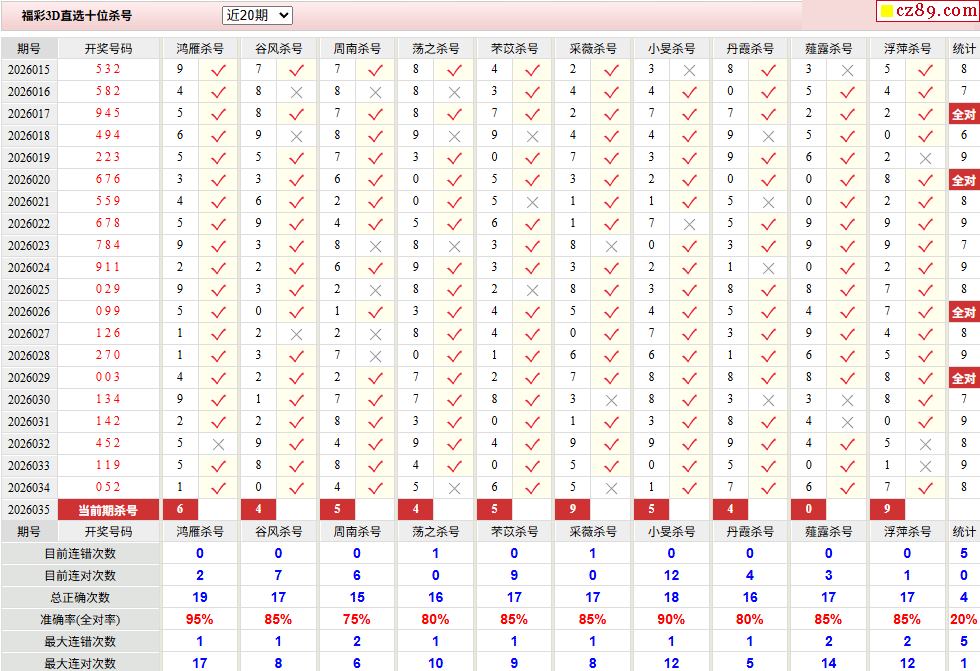Click 鸿雁 current kill number 6
Image resolution: width=980 pixels, height=671 pixels.
point(180,509)
